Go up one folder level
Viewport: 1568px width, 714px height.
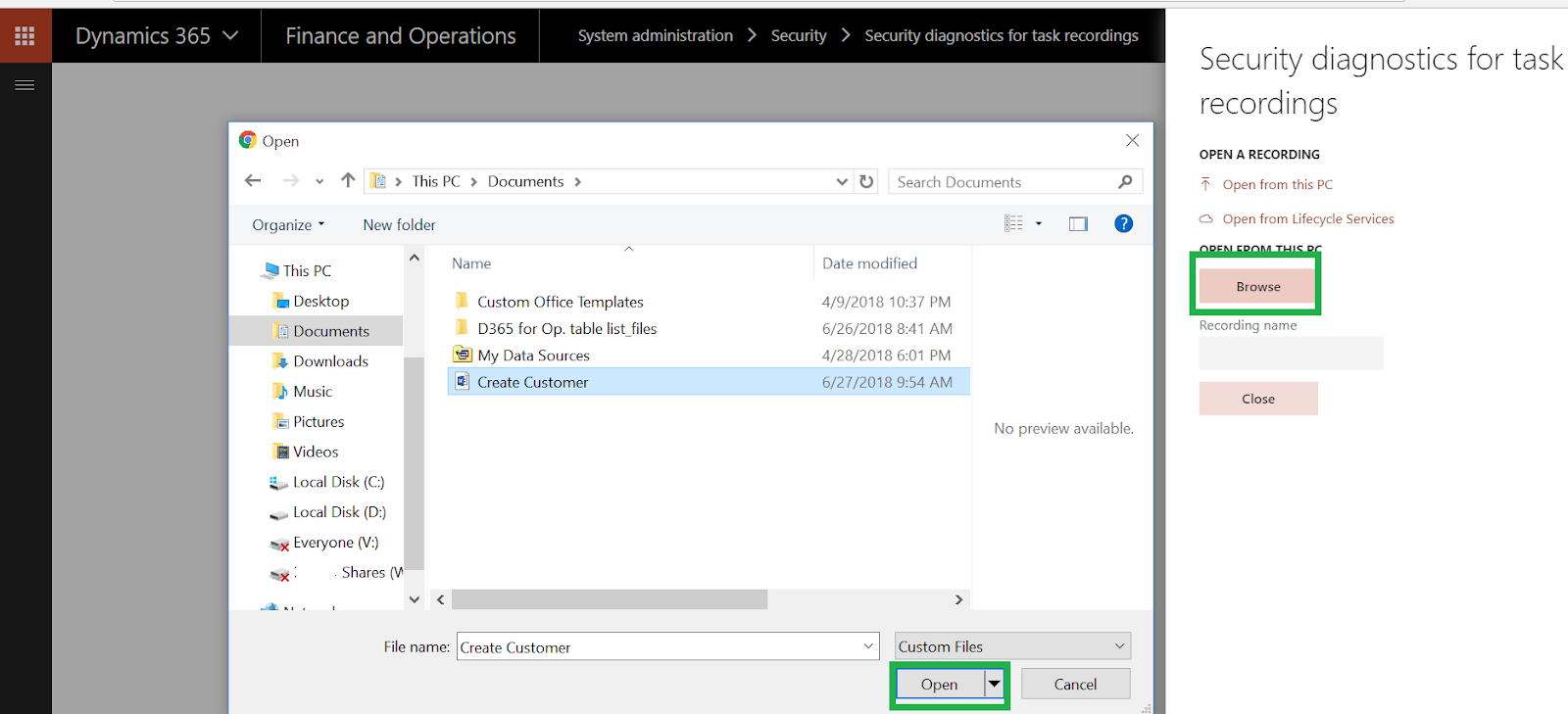(348, 180)
